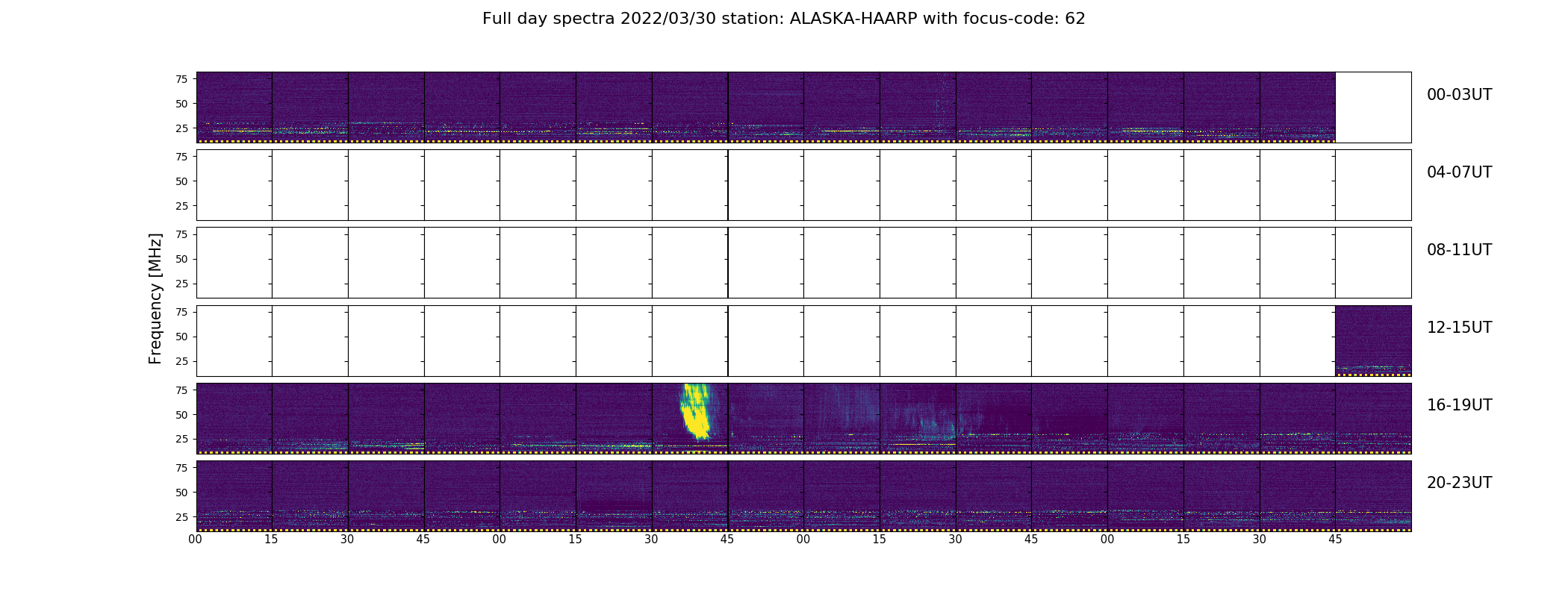
Task: Click the '75' tick of 20-23UT row
Action: [181, 467]
